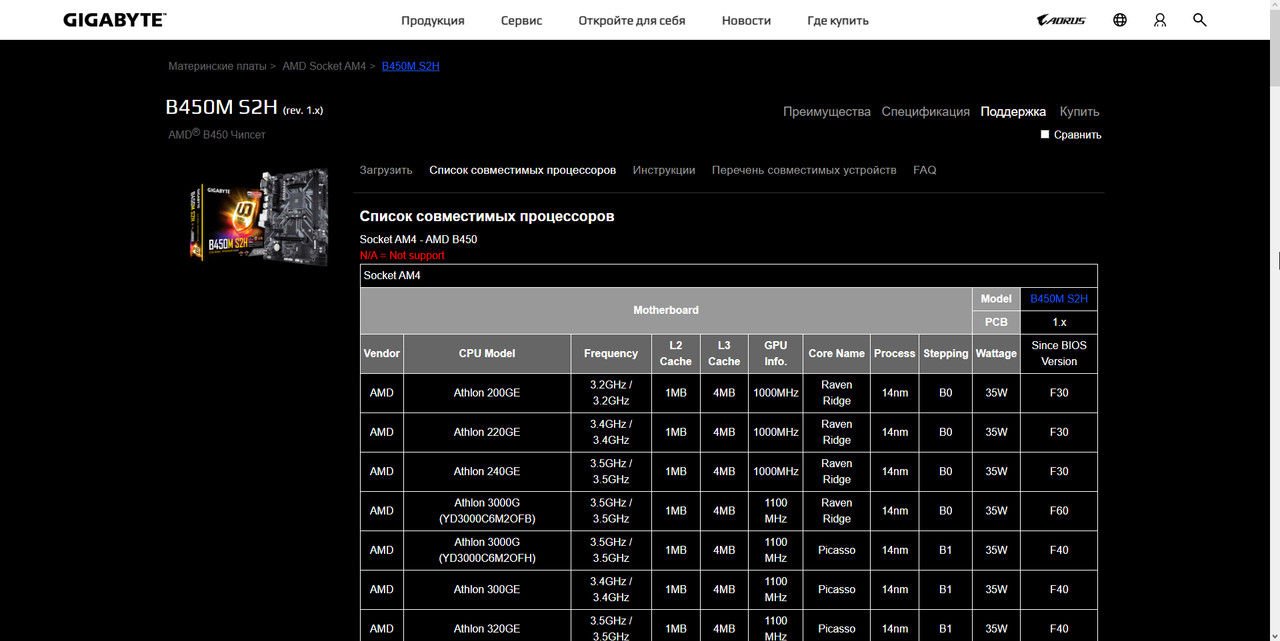Click the Socket AM4 table header row

(x=729, y=276)
